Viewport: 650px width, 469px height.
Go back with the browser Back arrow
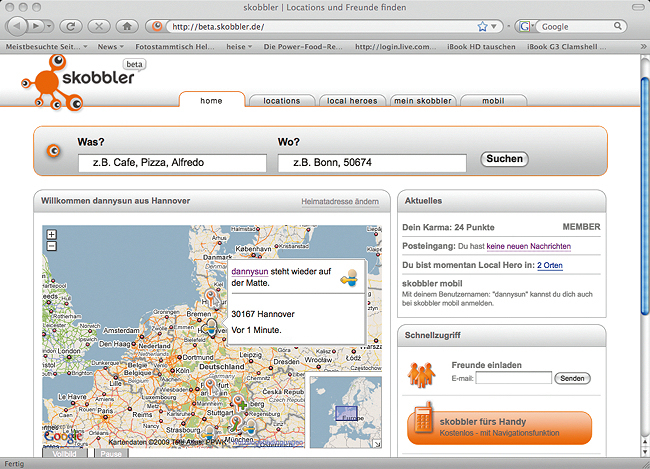click(17, 27)
